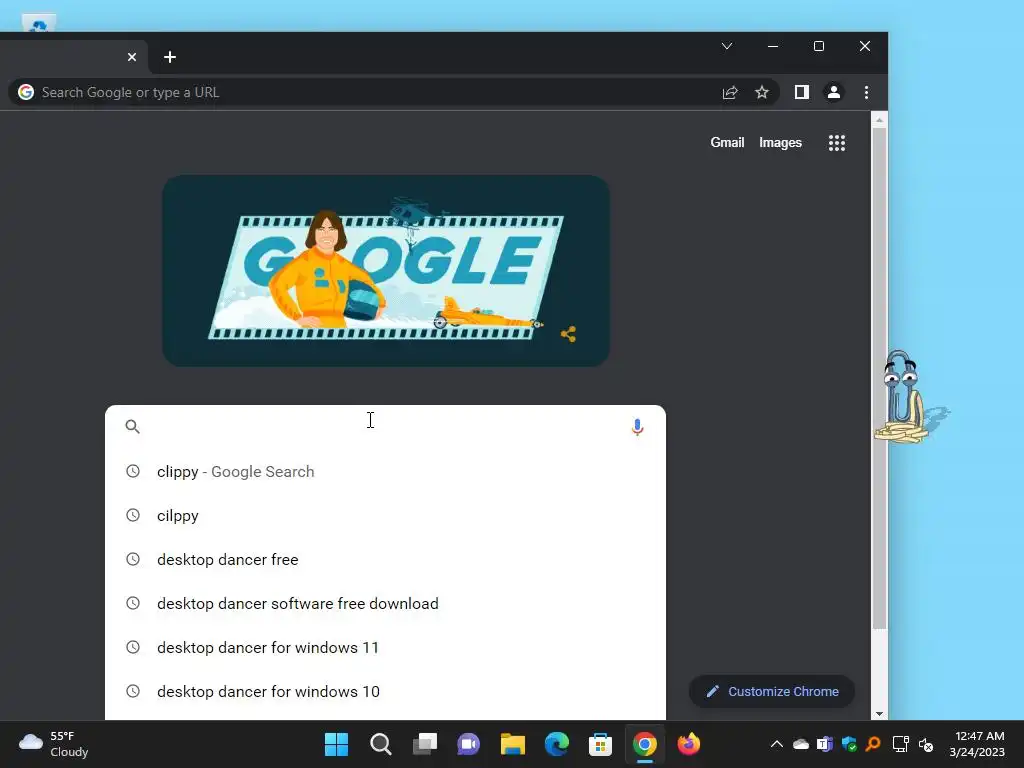The image size is (1024, 768).
Task: Click the page scrollbar up arrow
Action: tap(879, 120)
